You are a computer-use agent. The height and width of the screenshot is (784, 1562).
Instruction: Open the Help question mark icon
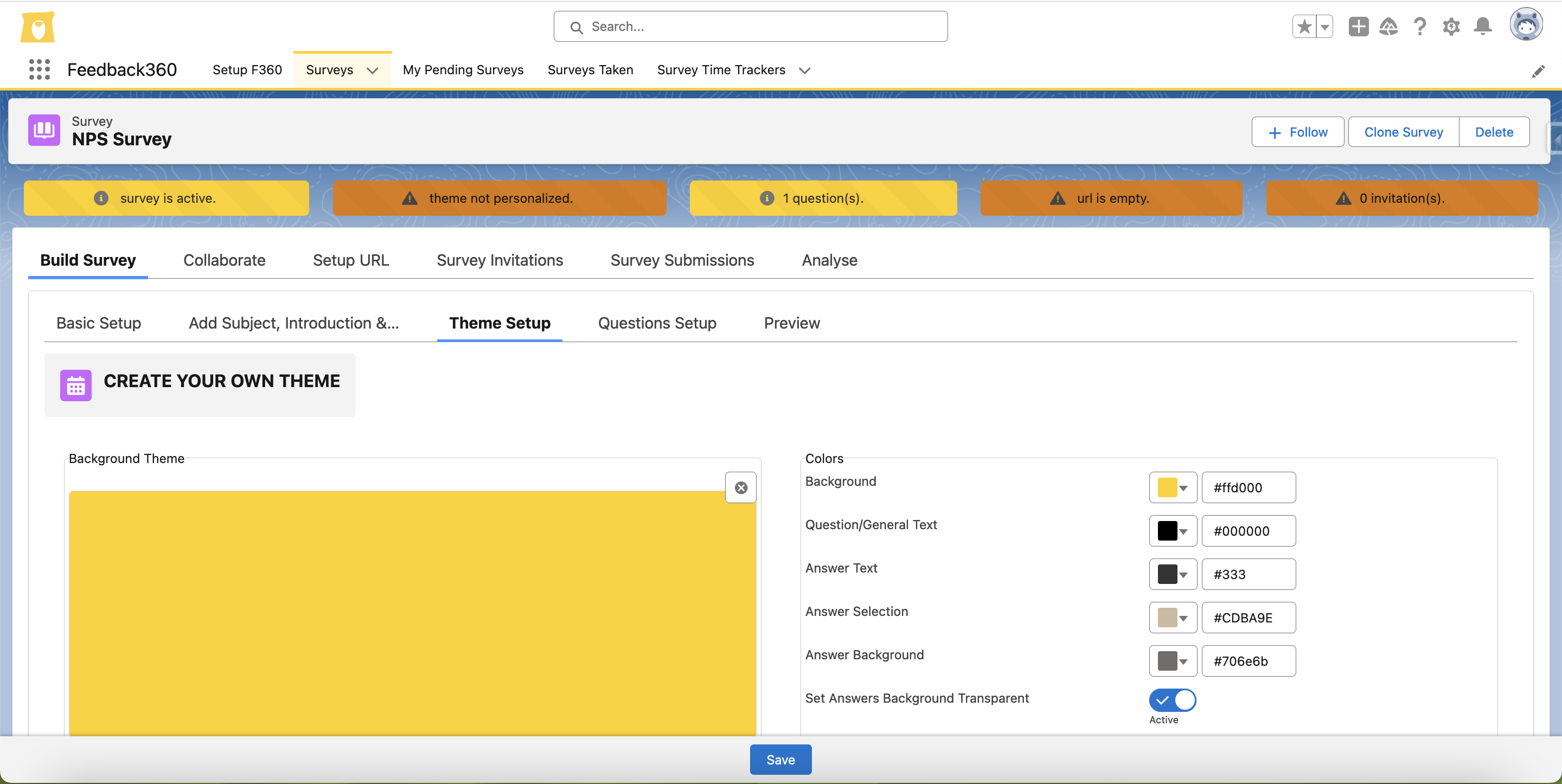click(1419, 27)
